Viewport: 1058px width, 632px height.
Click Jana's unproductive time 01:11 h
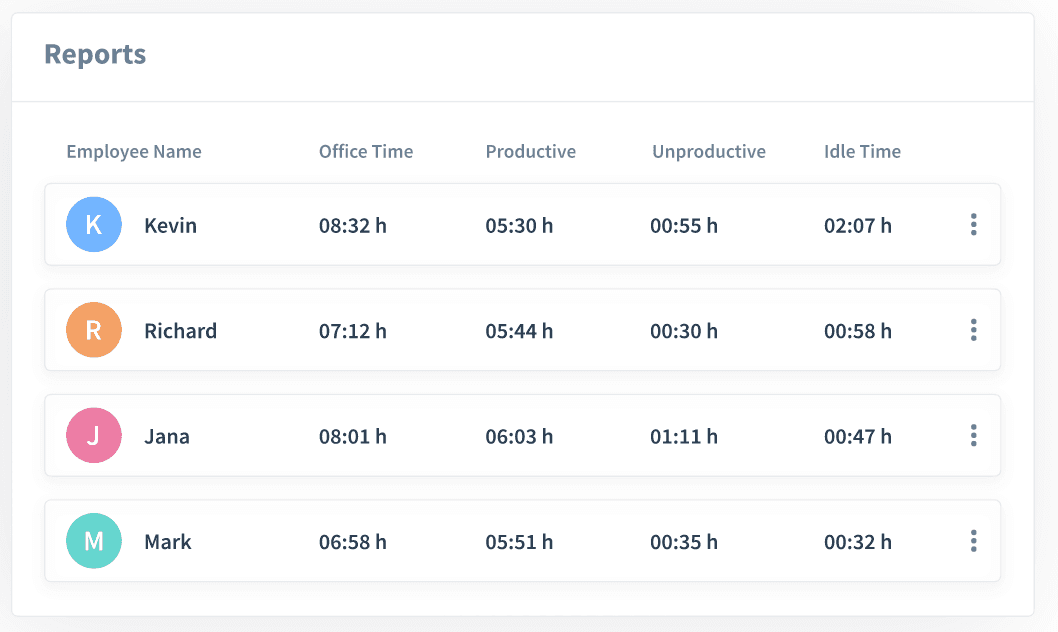point(684,437)
